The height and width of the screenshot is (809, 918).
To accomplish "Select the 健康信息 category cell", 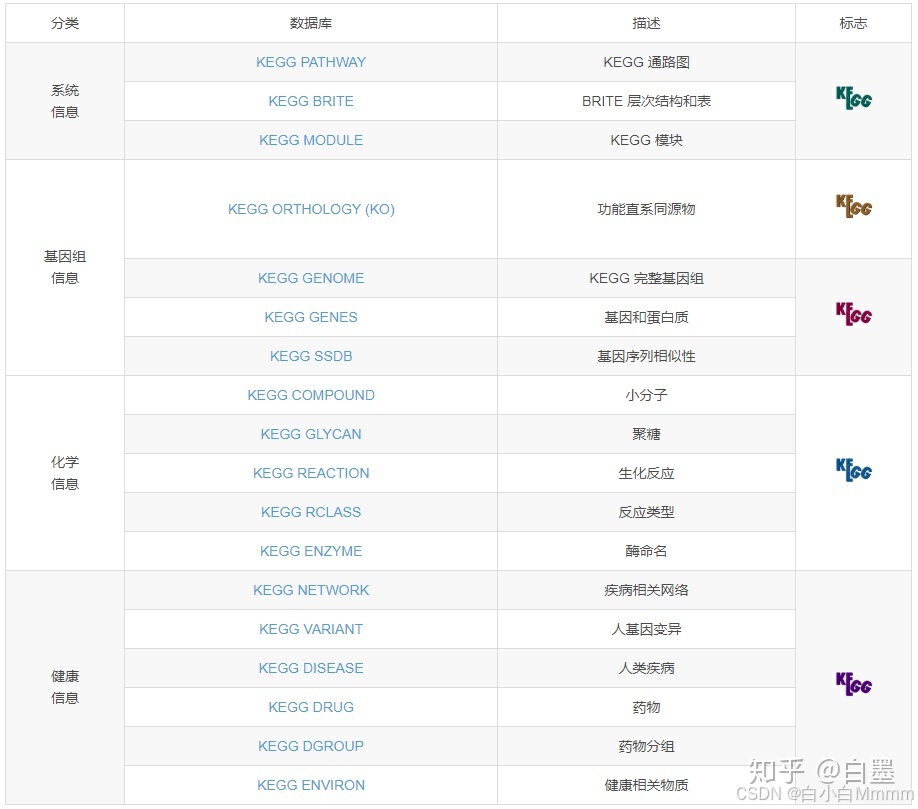I will coord(65,687).
